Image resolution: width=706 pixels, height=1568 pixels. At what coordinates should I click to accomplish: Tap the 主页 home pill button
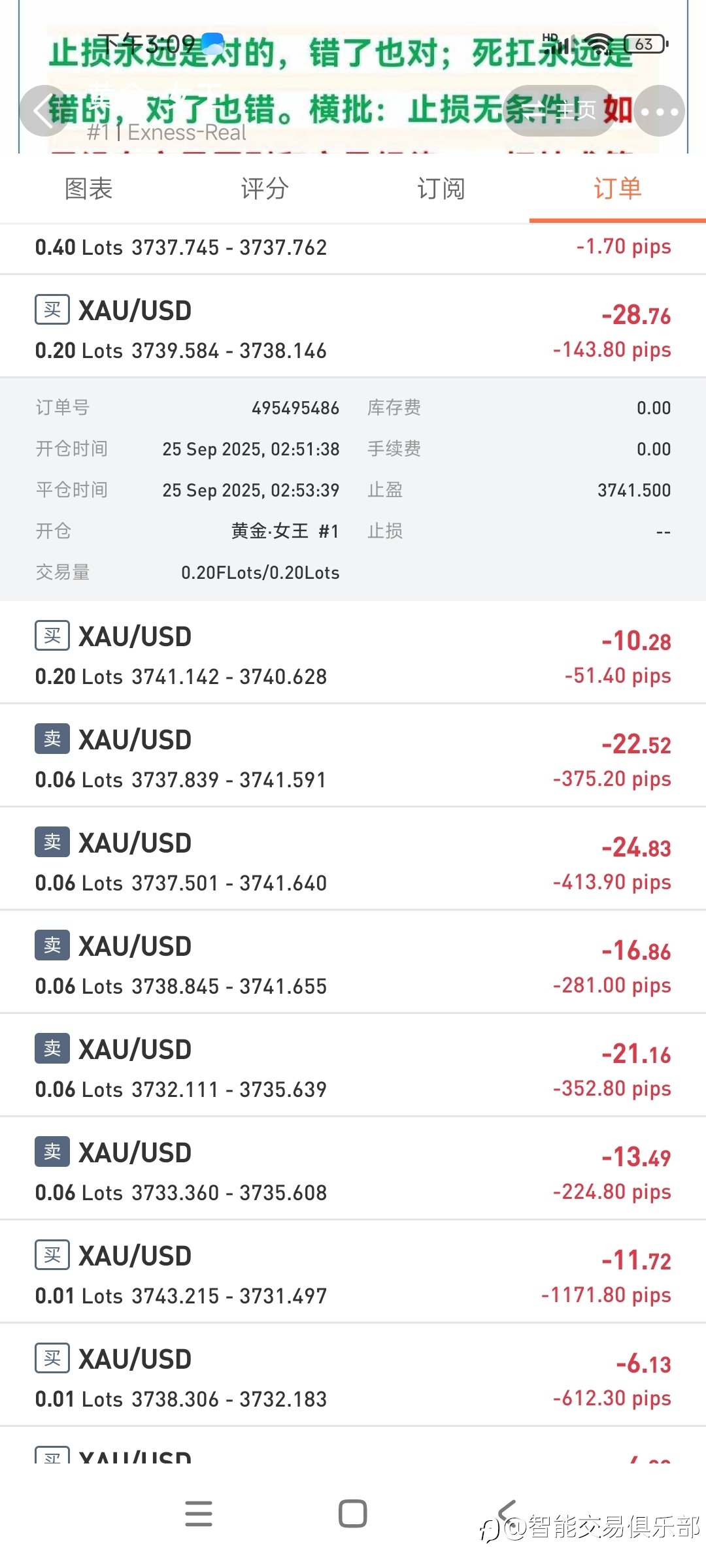560,111
